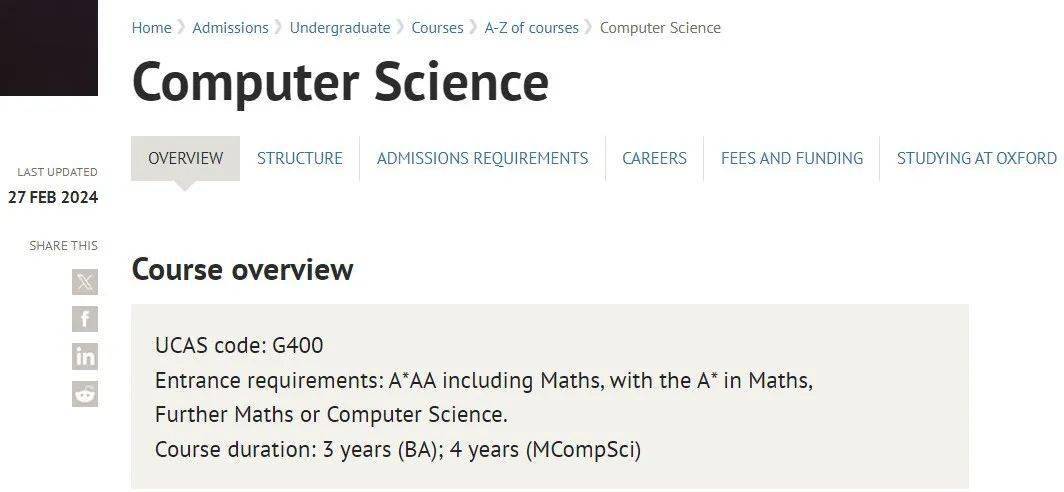Open Courses breadcrumb link
The image size is (1064, 492).
(x=438, y=28)
